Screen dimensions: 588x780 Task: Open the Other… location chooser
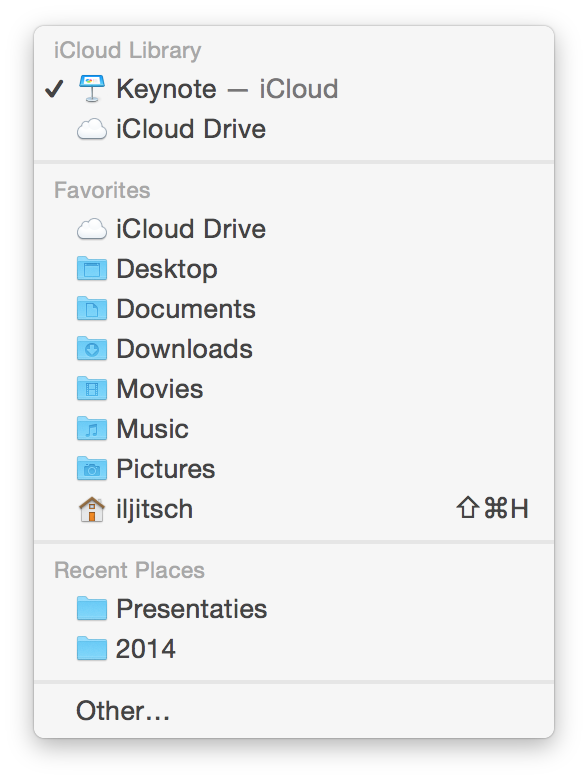[x=294, y=710]
